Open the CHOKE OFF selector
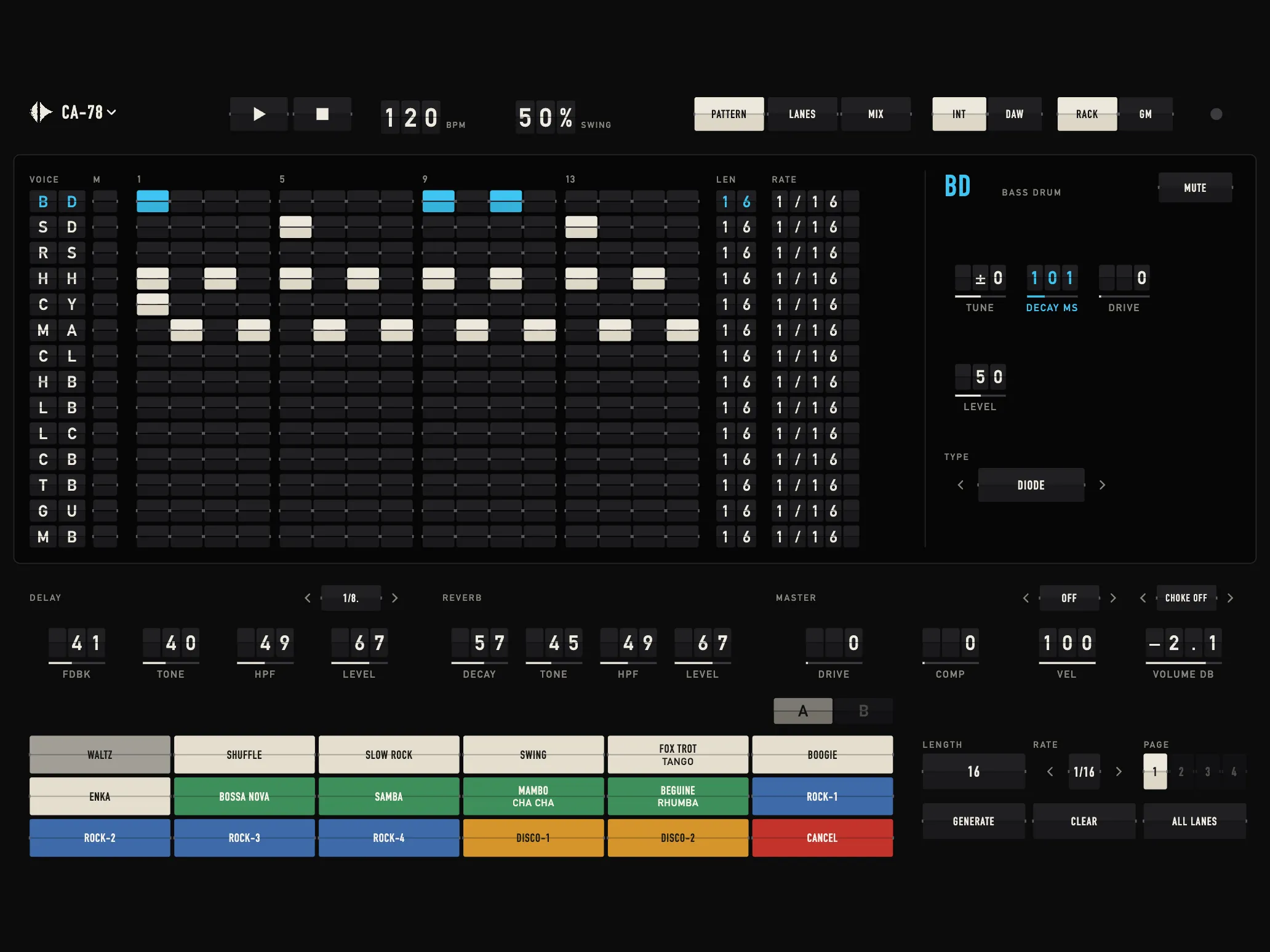This screenshot has width=1270, height=952. click(1186, 598)
